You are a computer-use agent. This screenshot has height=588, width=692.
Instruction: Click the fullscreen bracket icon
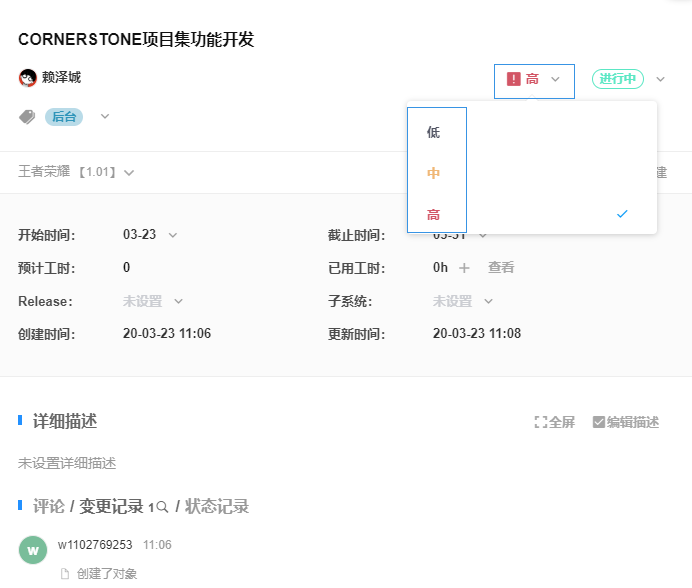click(x=540, y=422)
